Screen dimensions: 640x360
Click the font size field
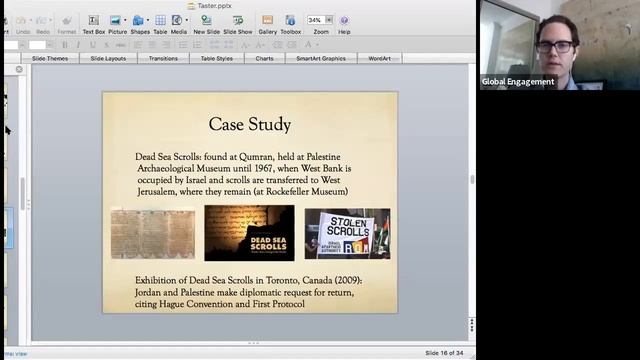[x=38, y=45]
